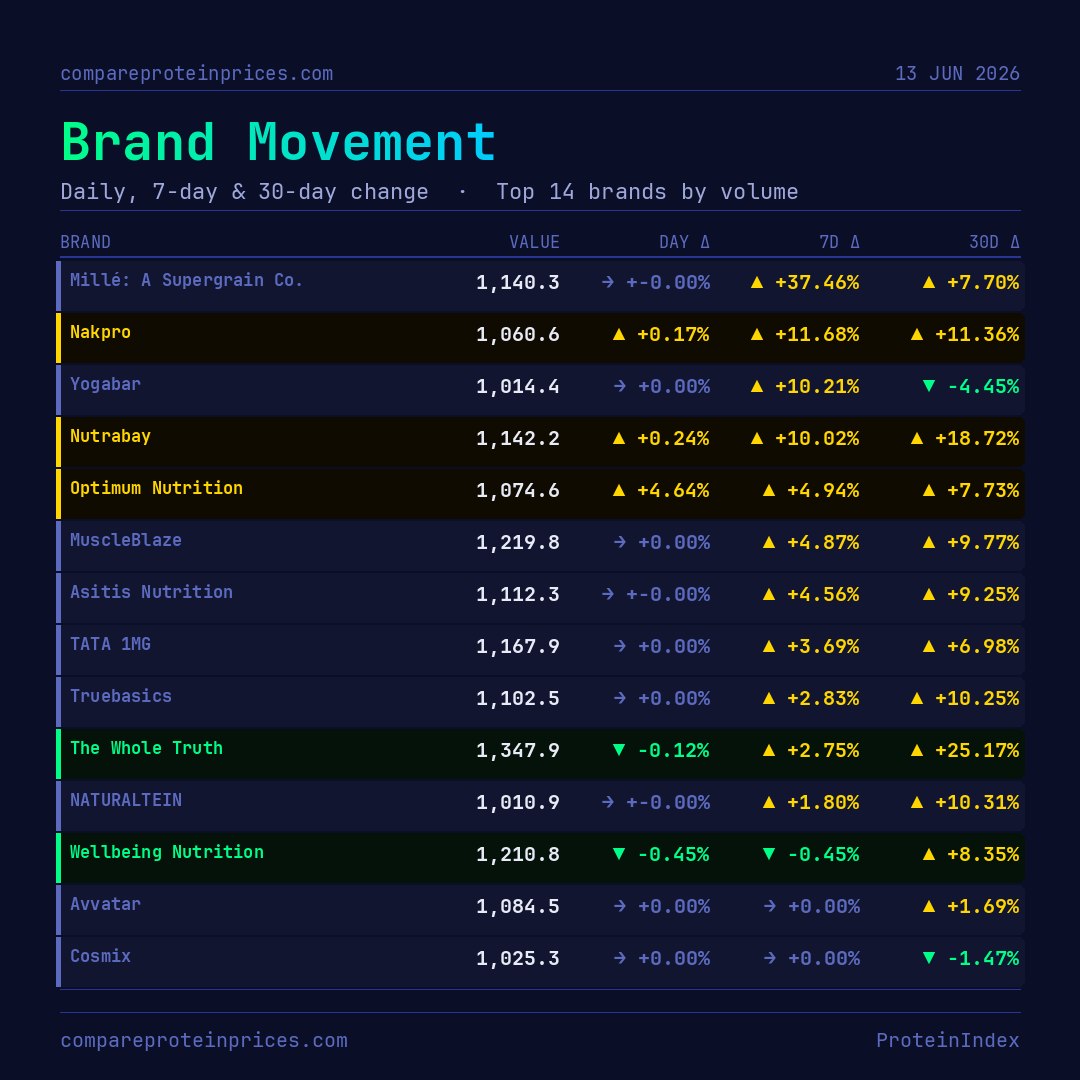Select the Nutrabay brand name
The height and width of the screenshot is (1080, 1080).
coord(110,436)
